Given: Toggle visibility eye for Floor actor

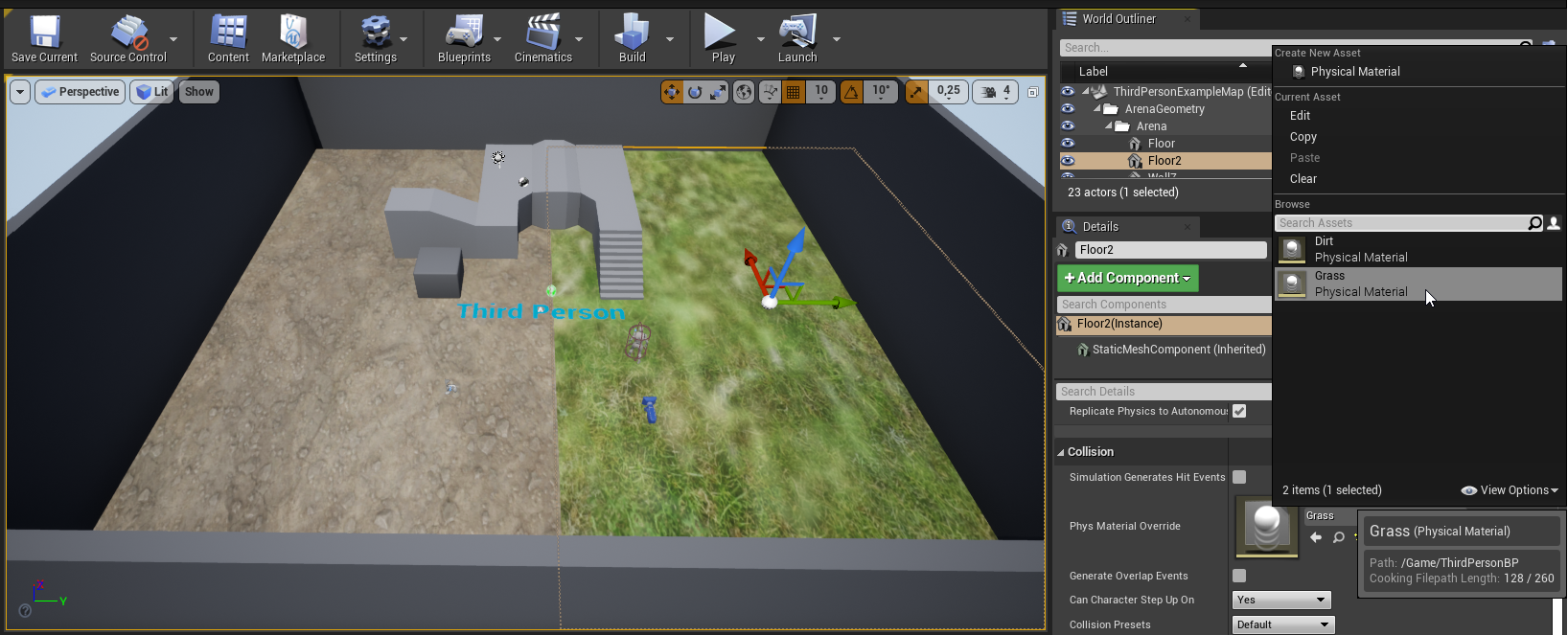Looking at the screenshot, I should [1068, 144].
